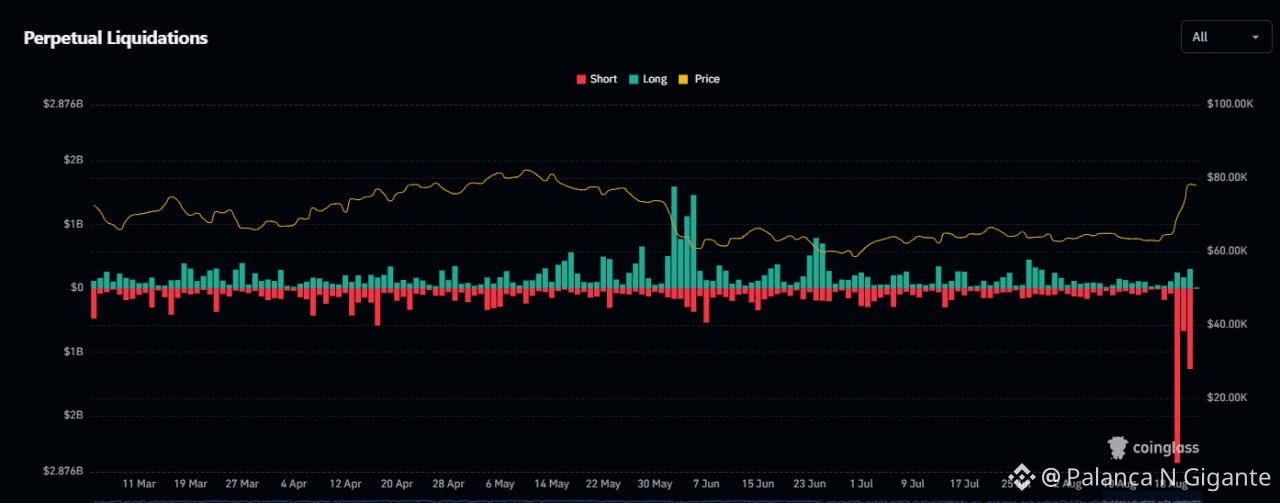
Task: Click the "12 Apr" date label
Action: [345, 483]
